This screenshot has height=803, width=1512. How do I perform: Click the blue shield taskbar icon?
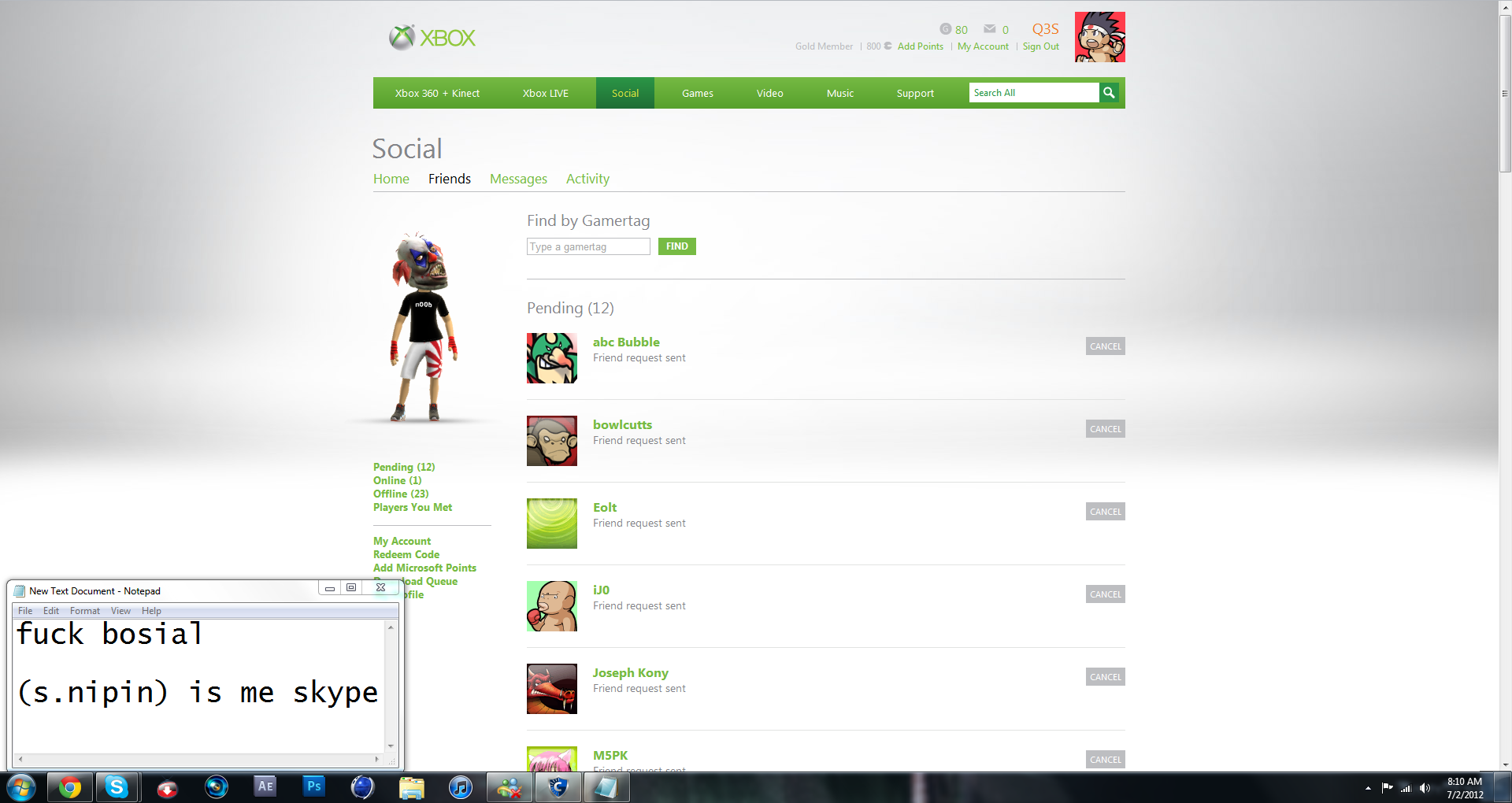[558, 787]
